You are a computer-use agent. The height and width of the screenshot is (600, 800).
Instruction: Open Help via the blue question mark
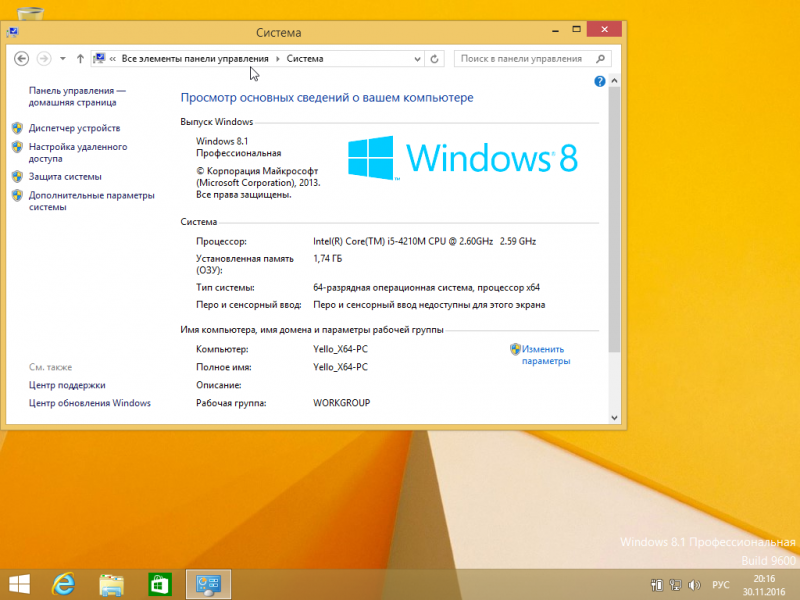(599, 81)
